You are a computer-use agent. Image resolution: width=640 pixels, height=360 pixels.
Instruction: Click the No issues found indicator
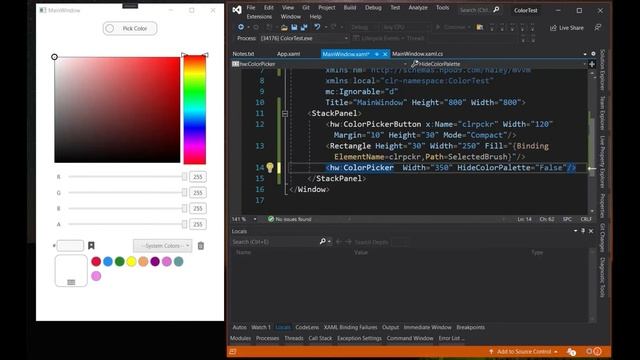coord(289,219)
